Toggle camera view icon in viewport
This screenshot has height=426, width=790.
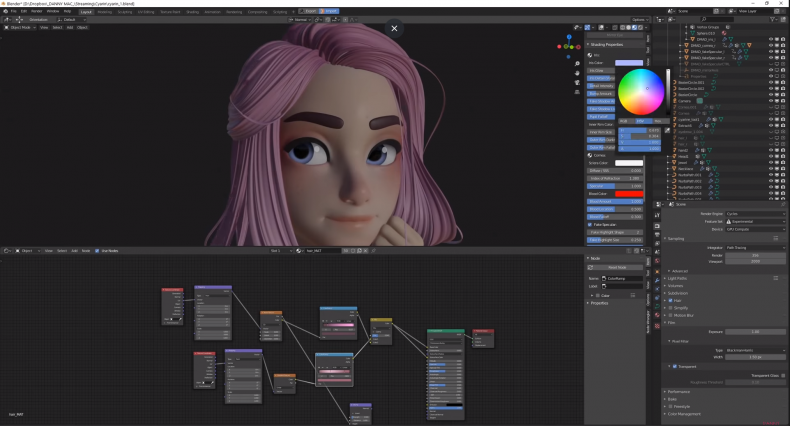(x=577, y=83)
